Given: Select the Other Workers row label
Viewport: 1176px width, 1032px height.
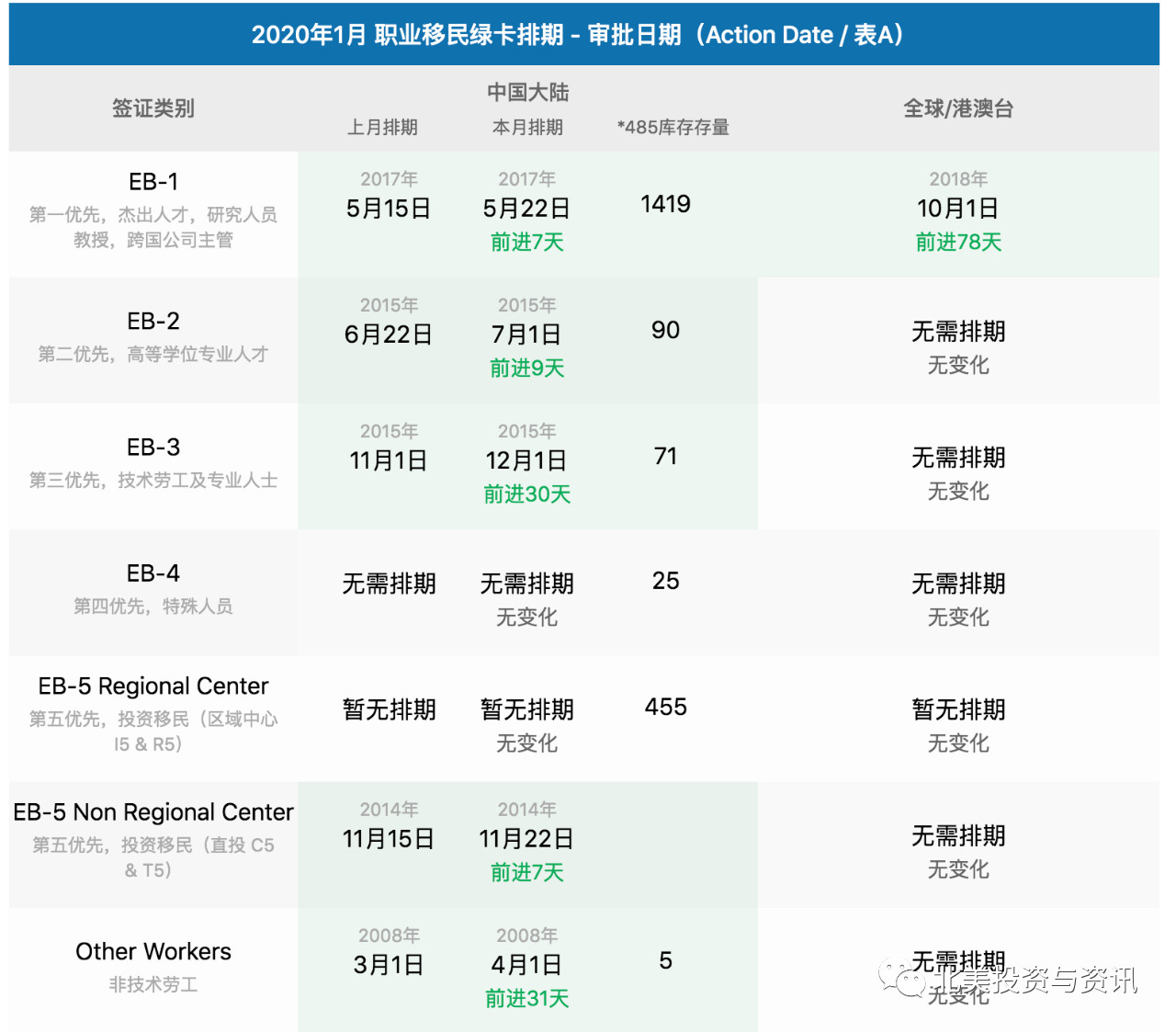Looking at the screenshot, I should click(x=153, y=951).
